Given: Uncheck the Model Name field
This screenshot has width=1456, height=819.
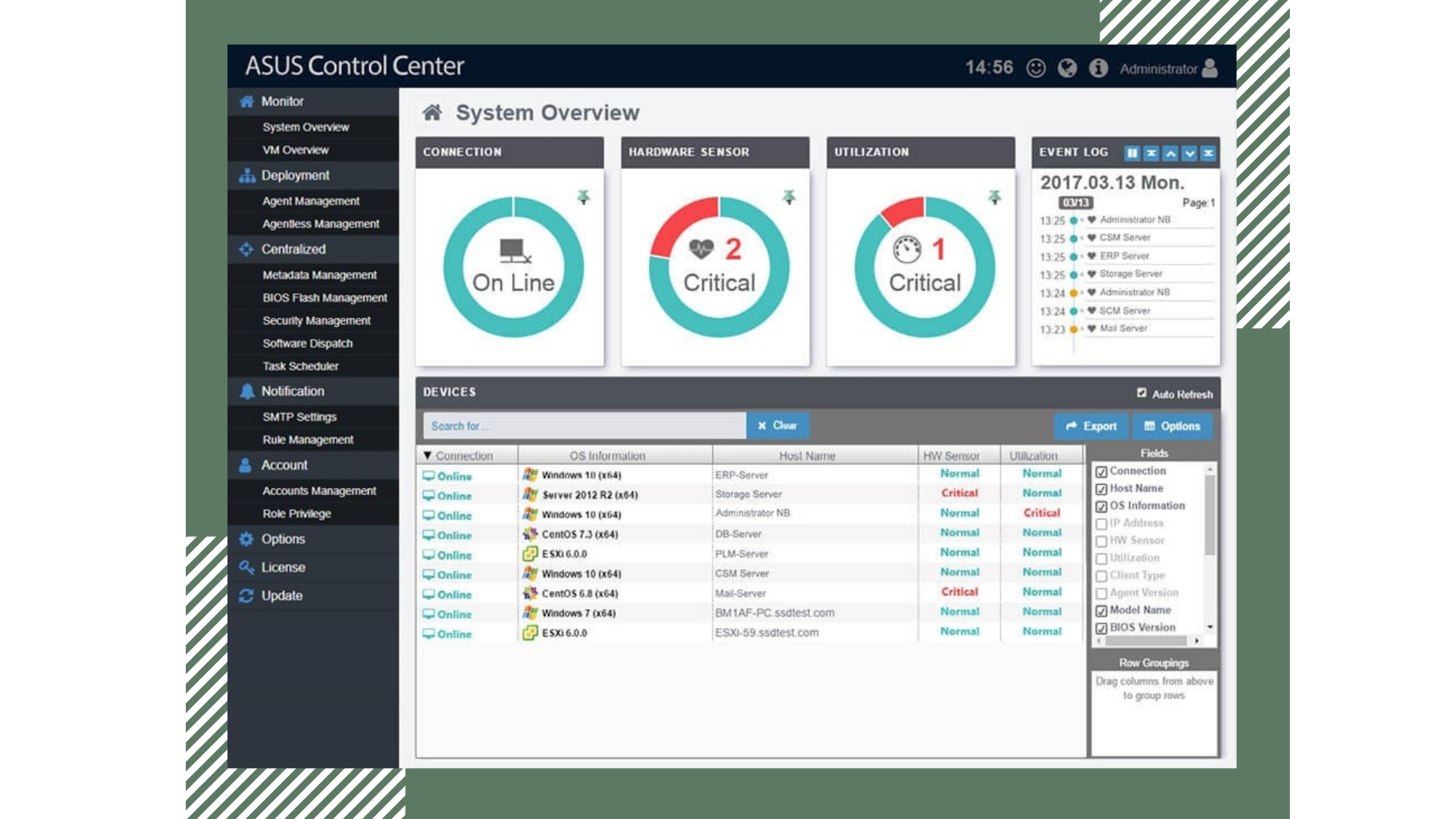Looking at the screenshot, I should (x=1101, y=610).
